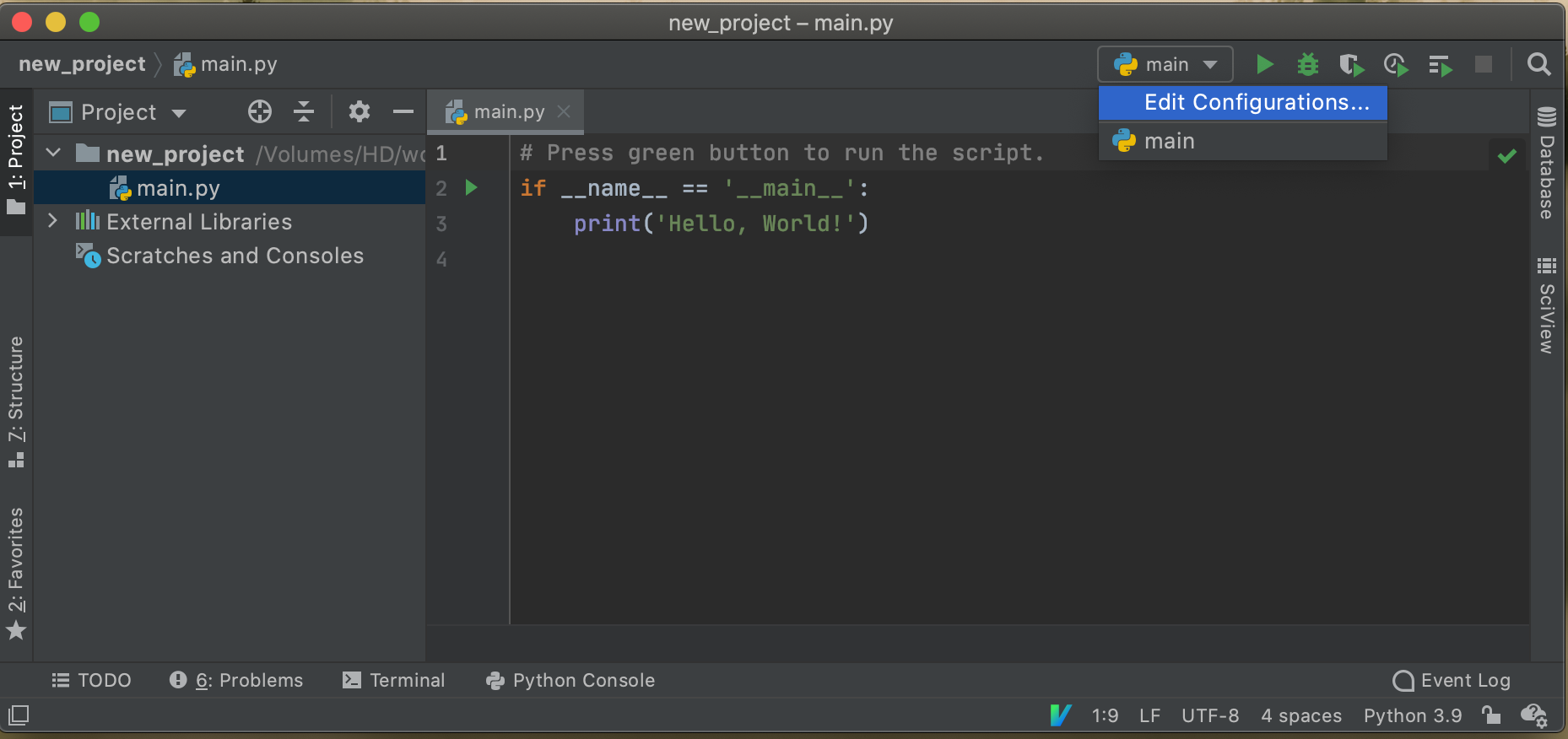The width and height of the screenshot is (1568, 739).
Task: Start debugging with the green bug icon
Action: click(1307, 65)
